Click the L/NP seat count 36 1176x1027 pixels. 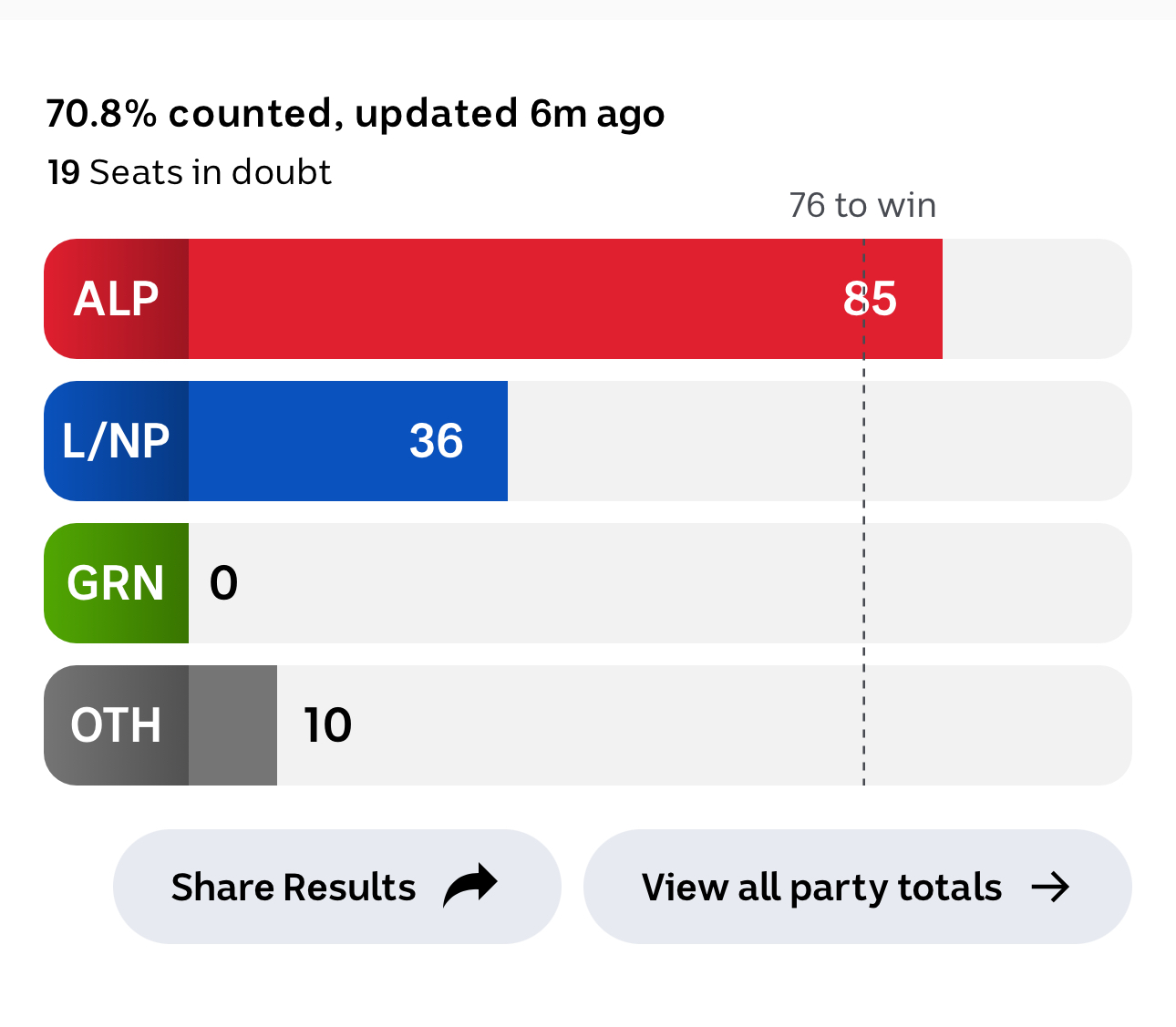point(436,441)
